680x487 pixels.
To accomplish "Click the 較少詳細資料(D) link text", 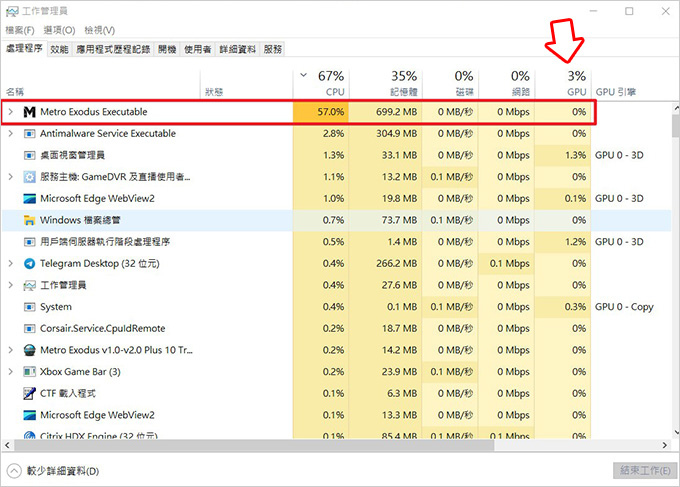I will click(63, 471).
